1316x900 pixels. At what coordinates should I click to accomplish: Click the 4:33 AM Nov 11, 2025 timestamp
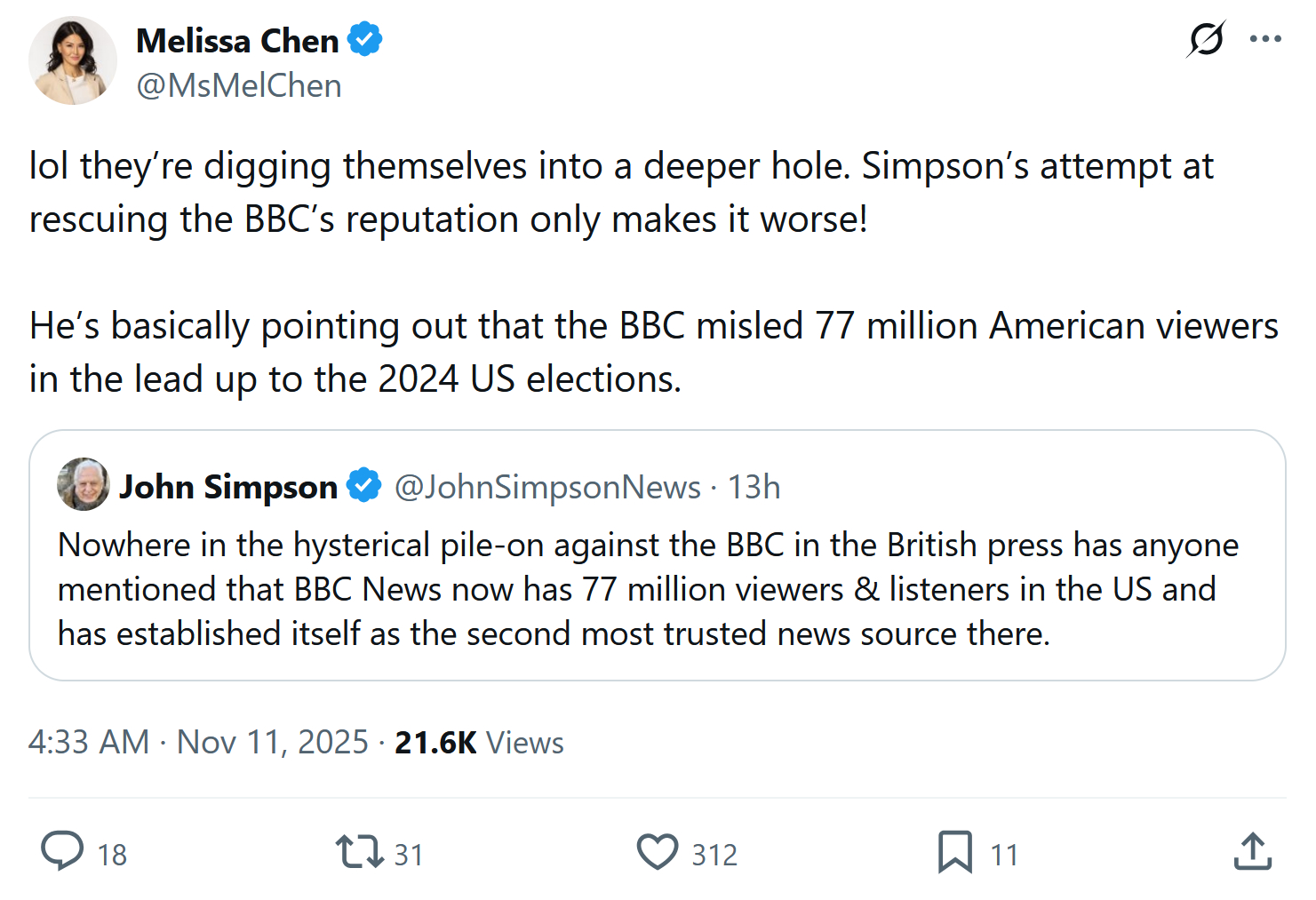pos(198,742)
